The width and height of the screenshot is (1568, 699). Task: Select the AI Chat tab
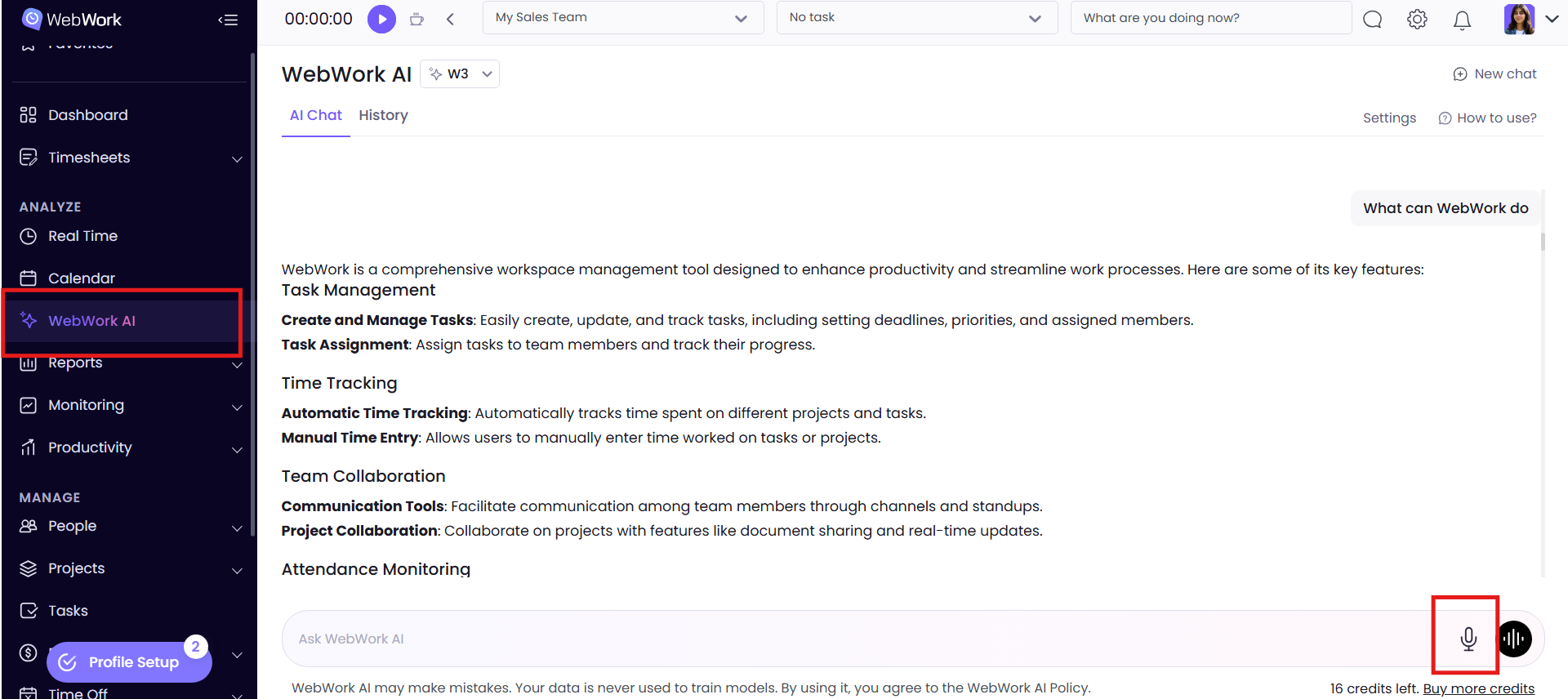click(315, 115)
